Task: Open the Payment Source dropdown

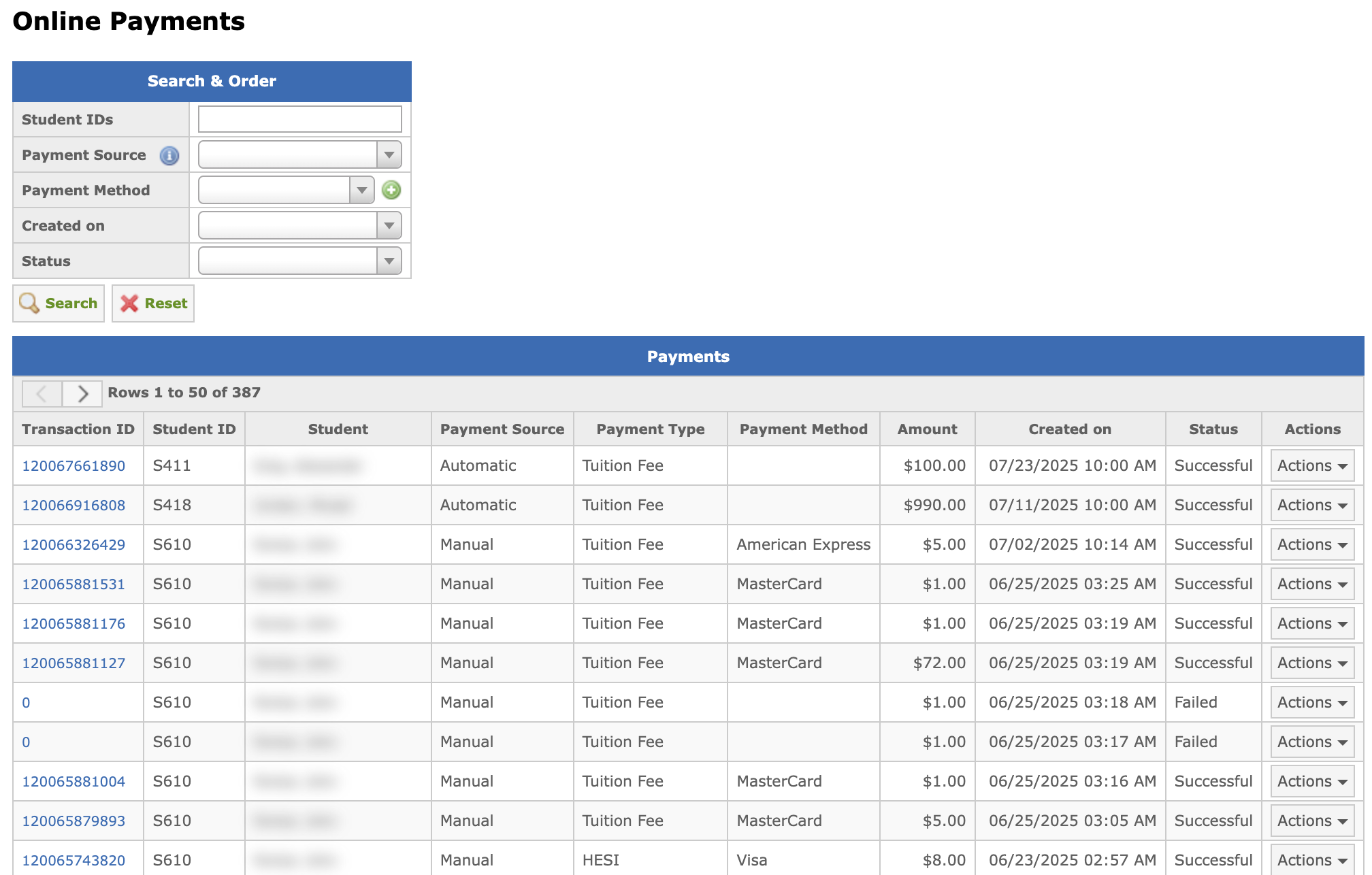Action: pos(300,155)
